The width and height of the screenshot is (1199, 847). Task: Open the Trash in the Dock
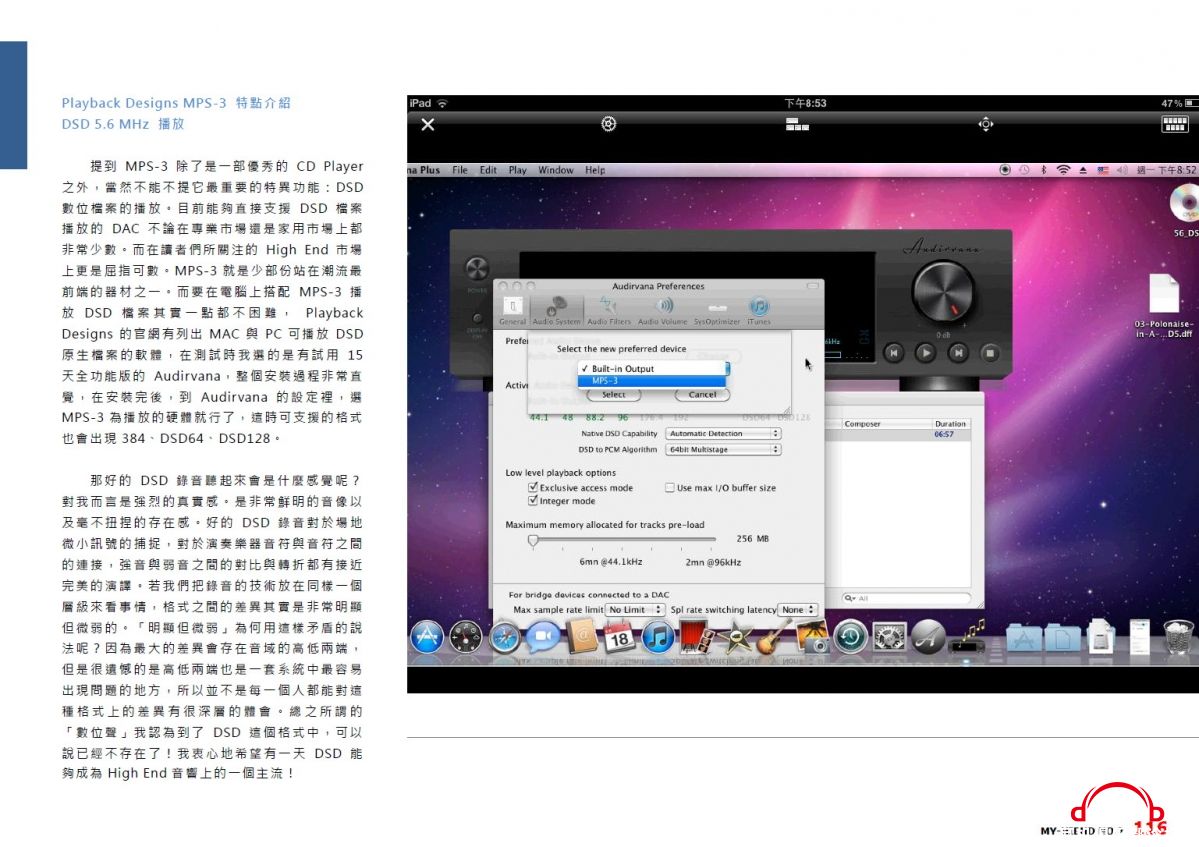coord(1178,637)
